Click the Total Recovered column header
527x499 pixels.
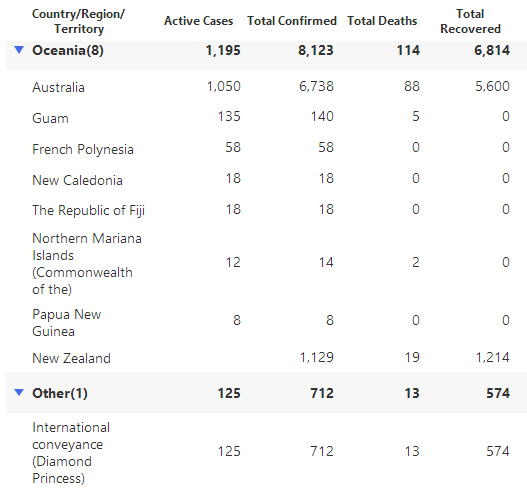pos(470,21)
